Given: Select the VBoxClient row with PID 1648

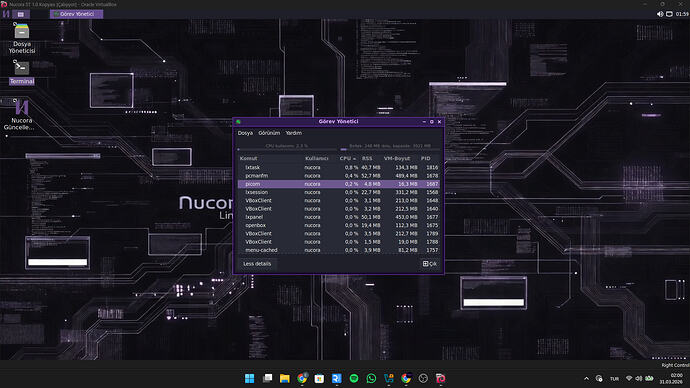Looking at the screenshot, I should click(x=339, y=201).
